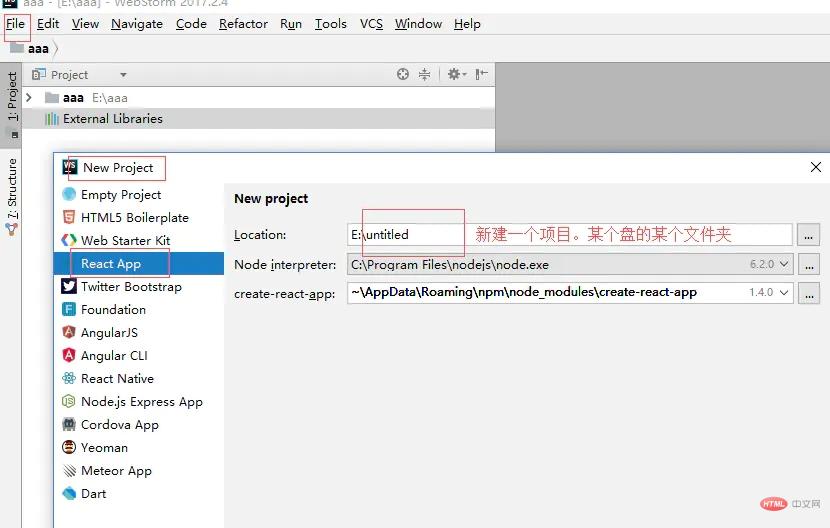Click the Foundation F icon
The height and width of the screenshot is (528, 830).
point(69,309)
